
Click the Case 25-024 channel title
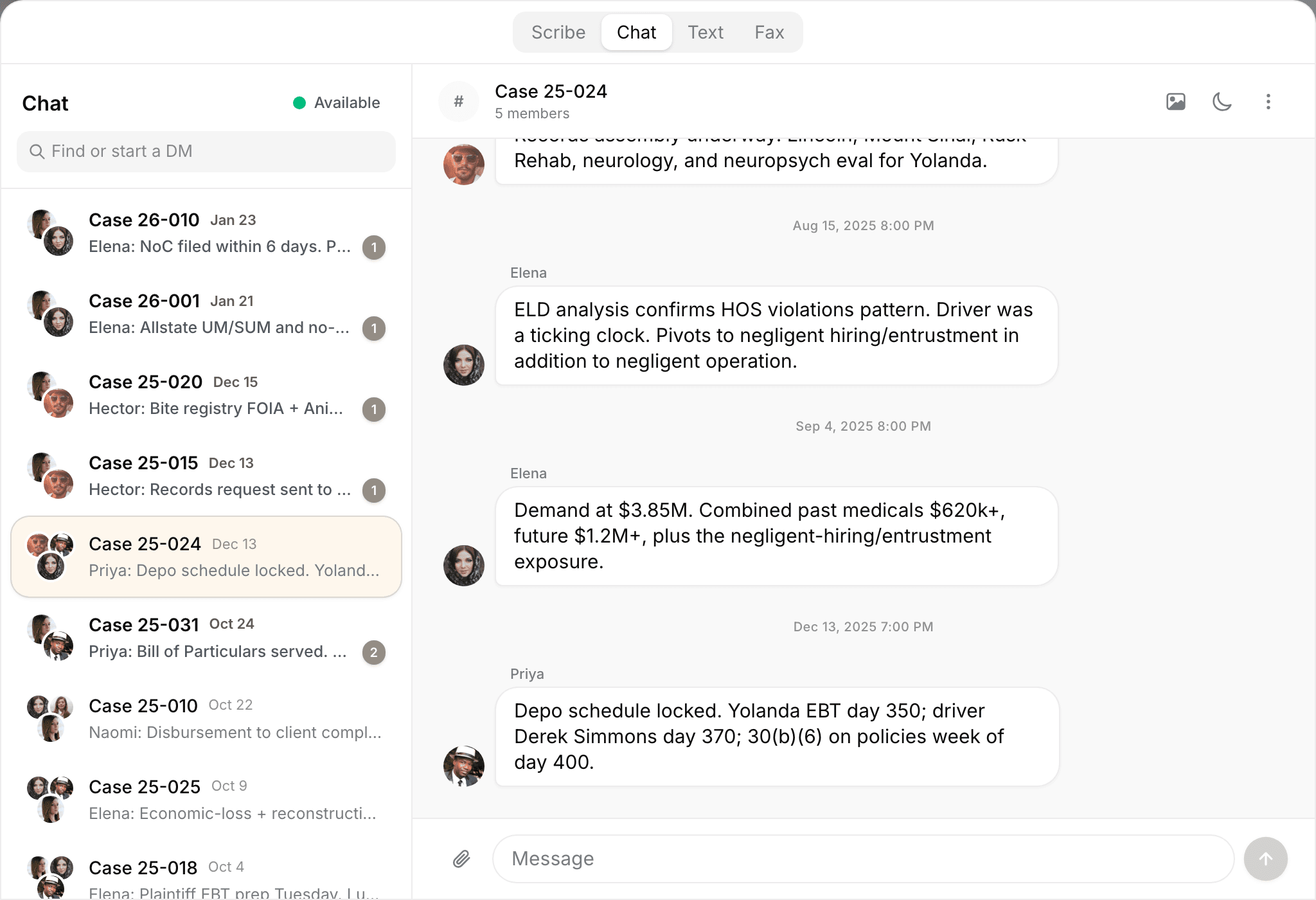(551, 91)
